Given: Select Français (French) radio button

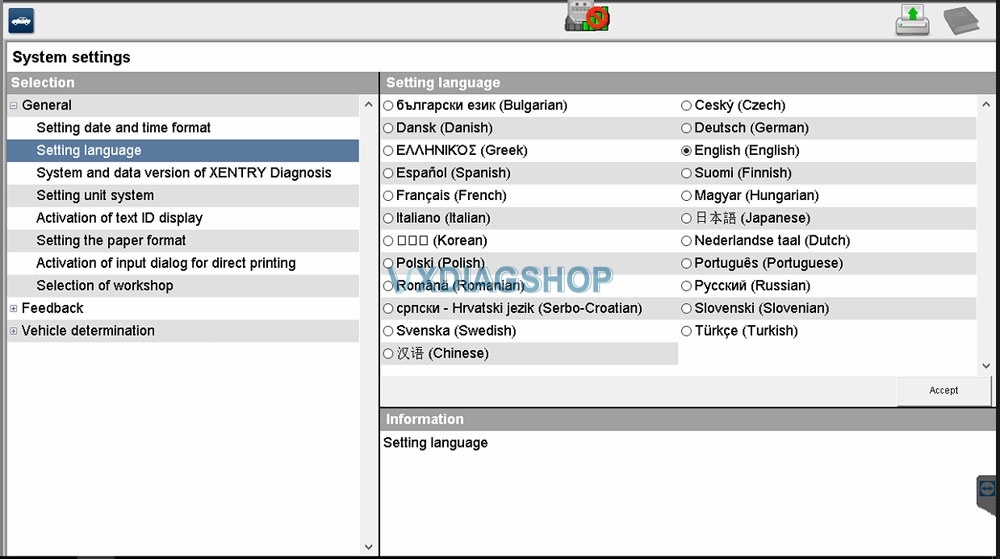Looking at the screenshot, I should pyautogui.click(x=388, y=196).
